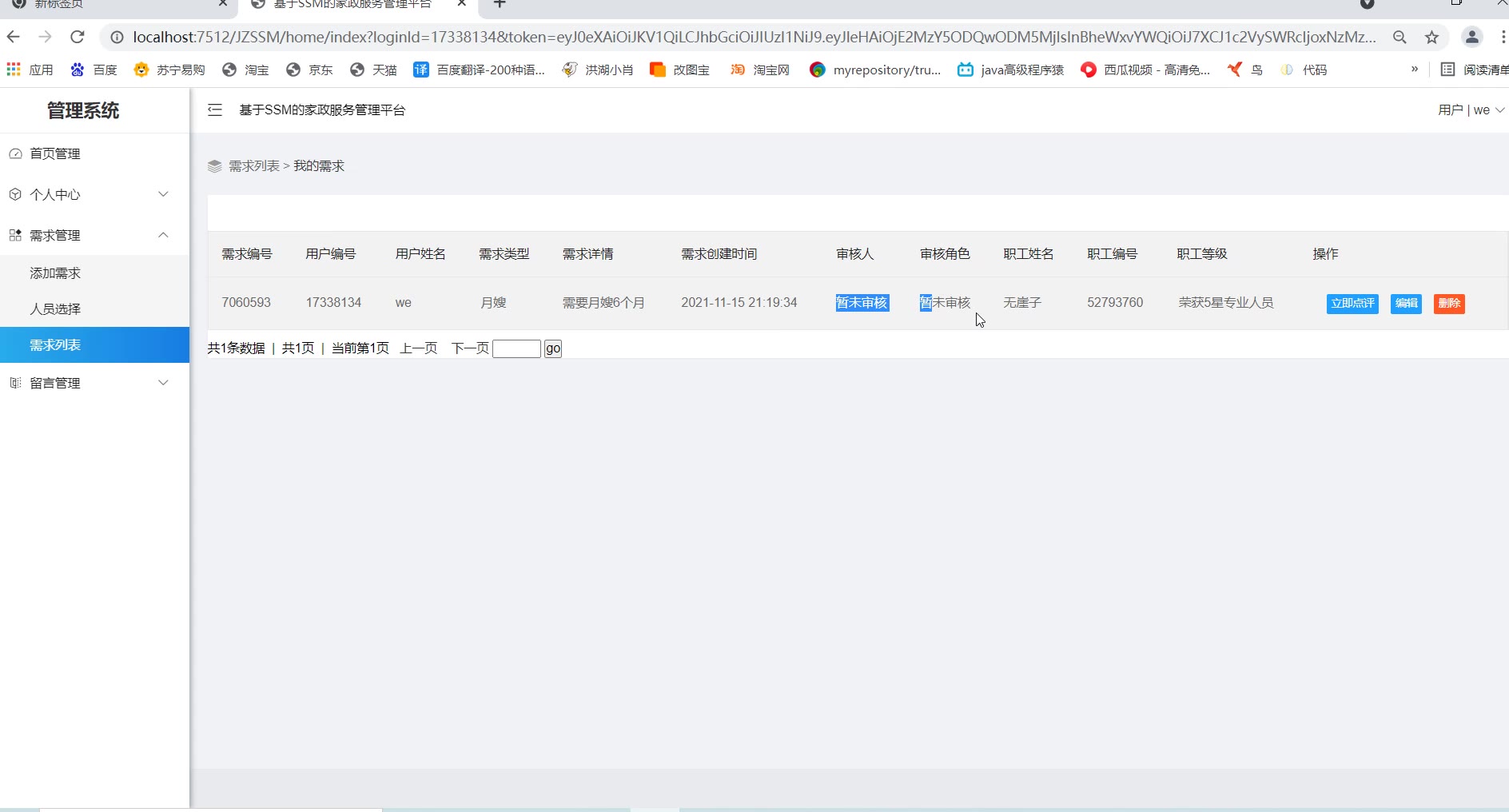Click the 共1条数据 pagination text
Image resolution: width=1509 pixels, height=812 pixels.
click(x=236, y=348)
